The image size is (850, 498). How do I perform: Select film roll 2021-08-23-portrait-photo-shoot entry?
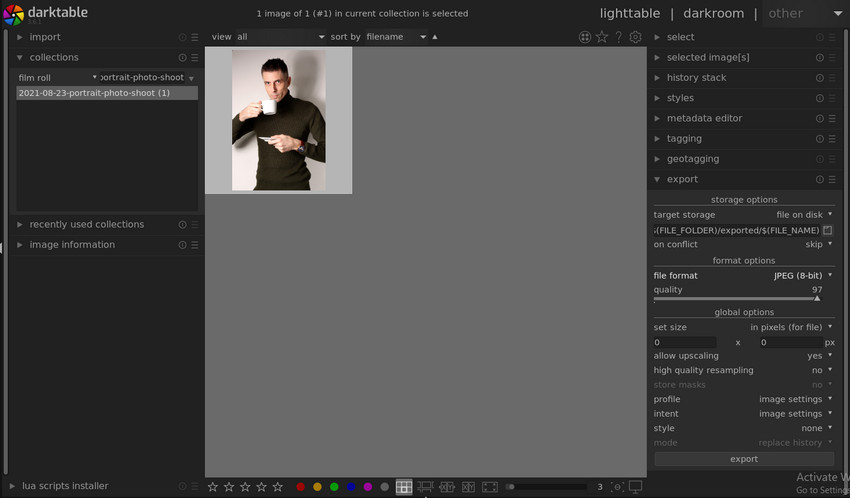tap(107, 93)
